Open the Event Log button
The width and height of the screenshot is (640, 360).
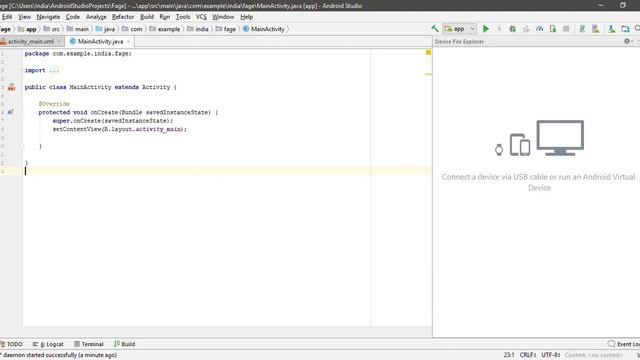(623, 344)
